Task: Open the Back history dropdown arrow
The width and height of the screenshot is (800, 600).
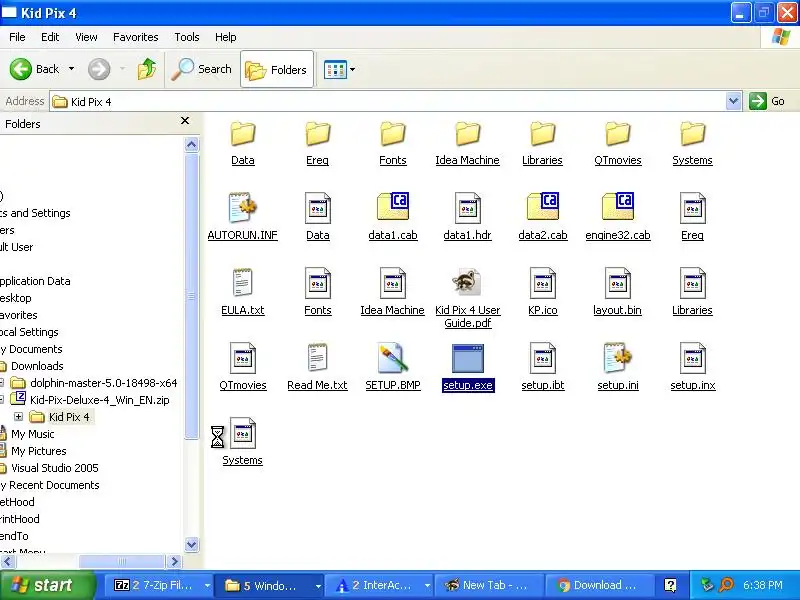Action: click(x=71, y=69)
